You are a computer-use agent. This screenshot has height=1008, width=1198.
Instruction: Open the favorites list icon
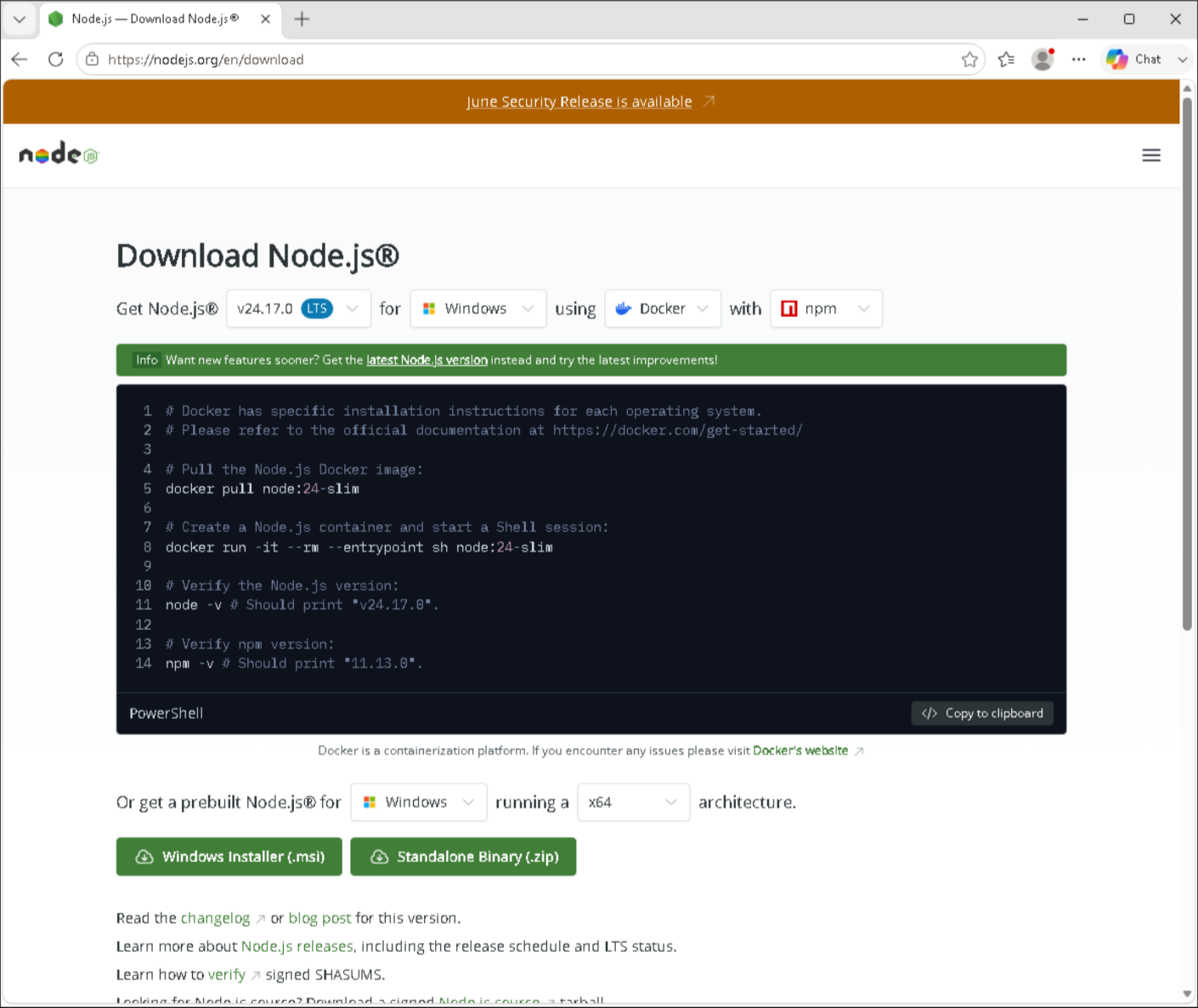point(1006,59)
